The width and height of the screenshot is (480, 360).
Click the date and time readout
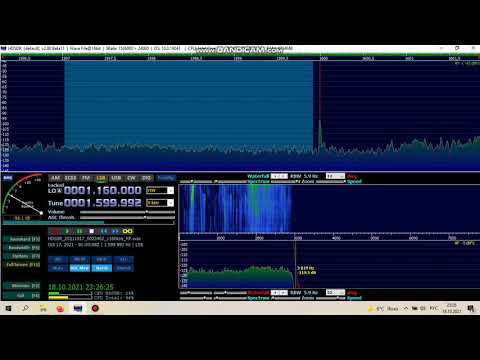click(81, 287)
